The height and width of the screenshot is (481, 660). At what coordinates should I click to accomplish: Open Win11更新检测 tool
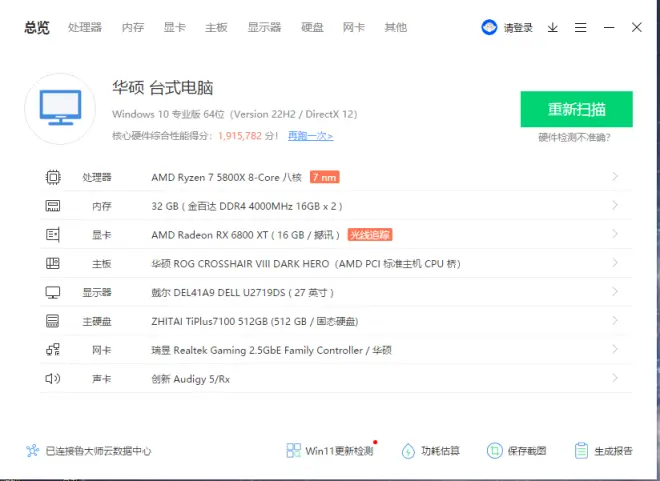pyautogui.click(x=330, y=451)
